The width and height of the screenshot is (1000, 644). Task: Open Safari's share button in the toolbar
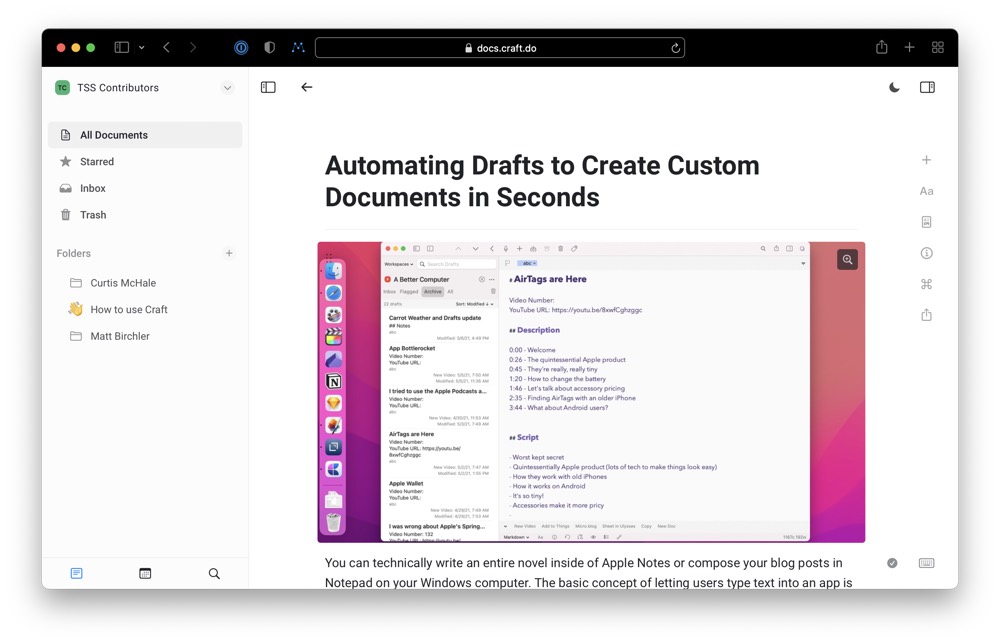click(x=881, y=47)
